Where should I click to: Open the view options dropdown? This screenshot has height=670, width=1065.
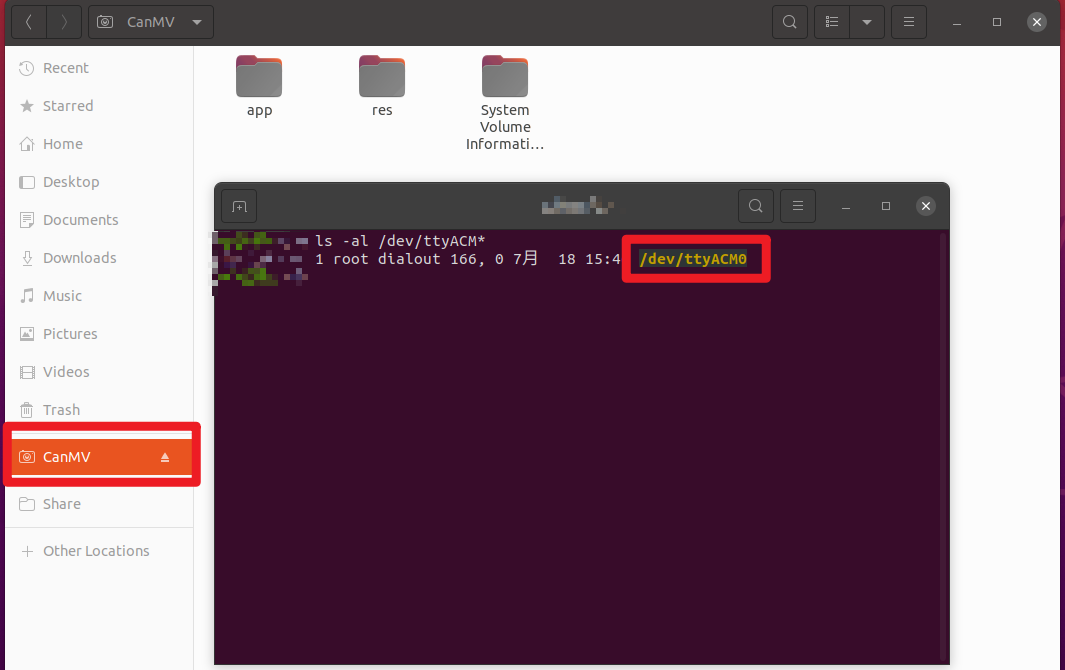866,21
